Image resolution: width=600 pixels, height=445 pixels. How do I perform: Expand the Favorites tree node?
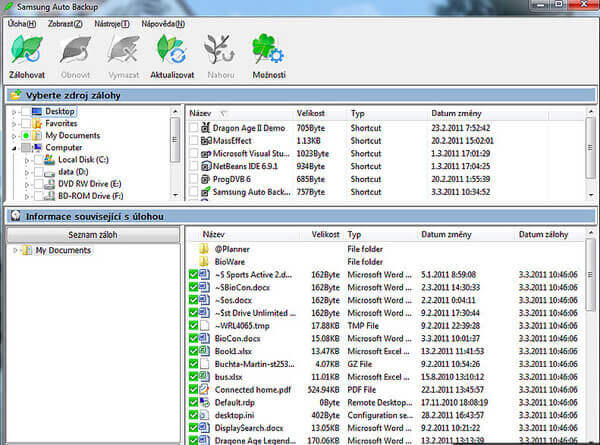14,124
